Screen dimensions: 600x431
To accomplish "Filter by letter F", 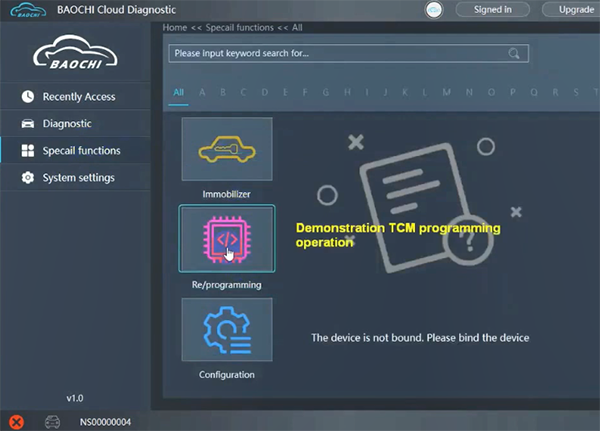I will pyautogui.click(x=305, y=92).
